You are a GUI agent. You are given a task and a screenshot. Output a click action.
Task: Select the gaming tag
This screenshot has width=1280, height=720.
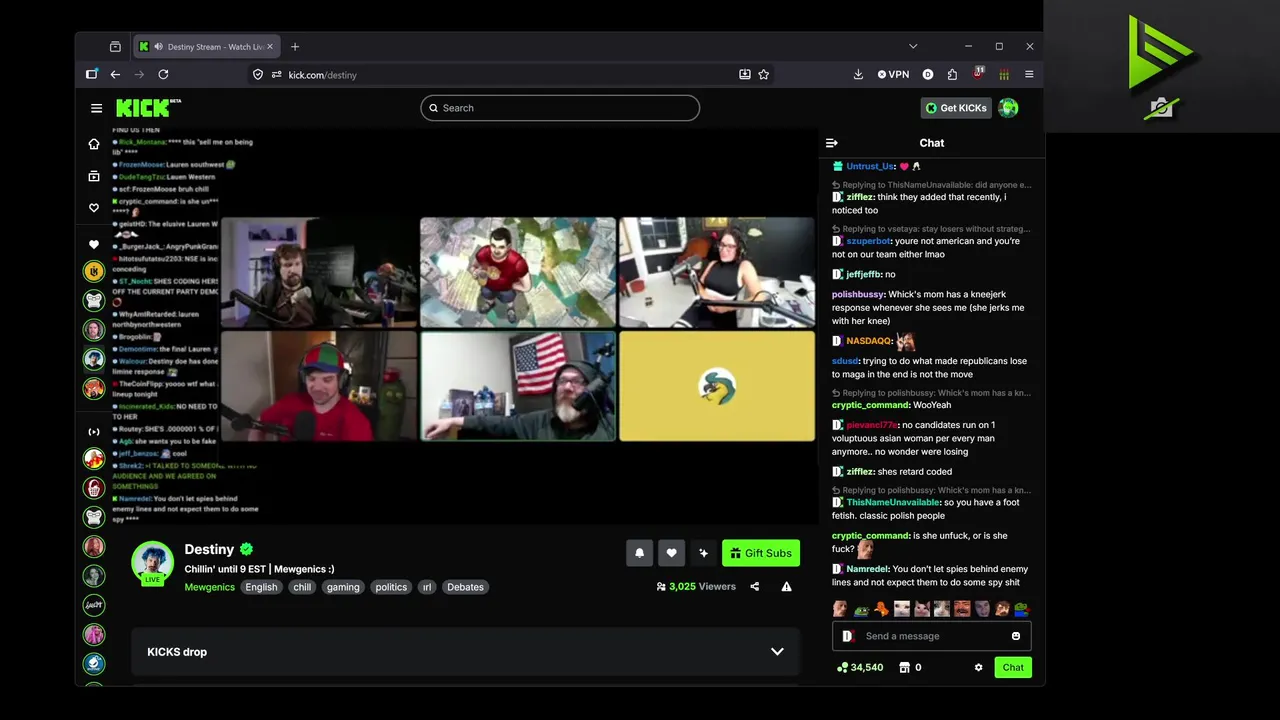(343, 587)
